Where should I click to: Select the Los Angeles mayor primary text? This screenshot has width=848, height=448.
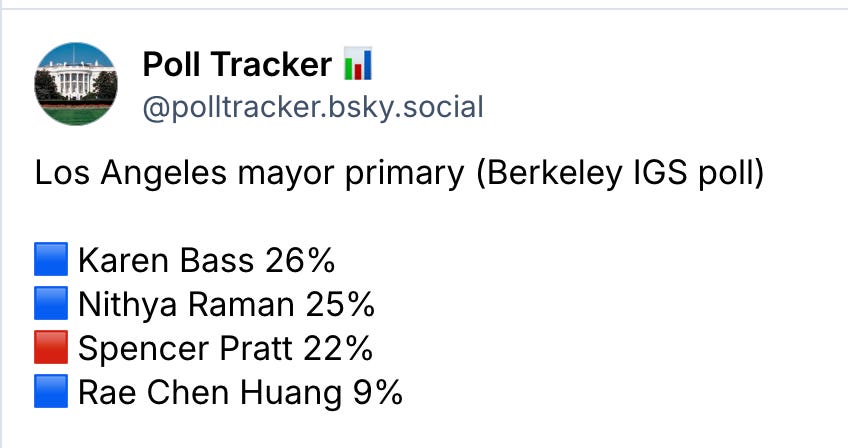pyautogui.click(x=249, y=174)
